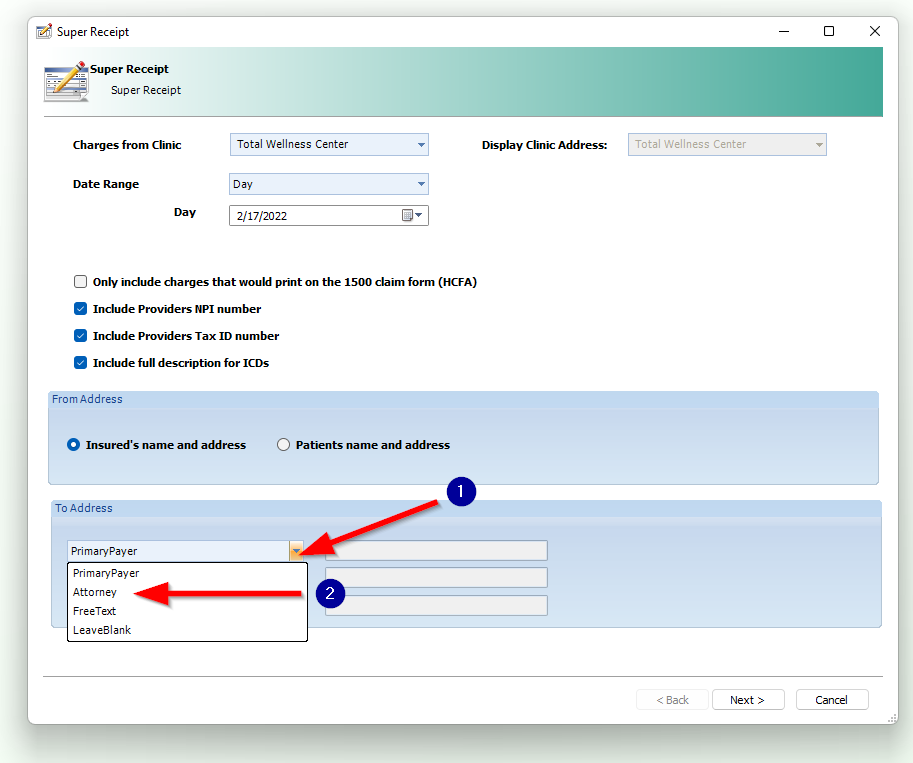Choose FreeText from the dropdown list

(187, 611)
